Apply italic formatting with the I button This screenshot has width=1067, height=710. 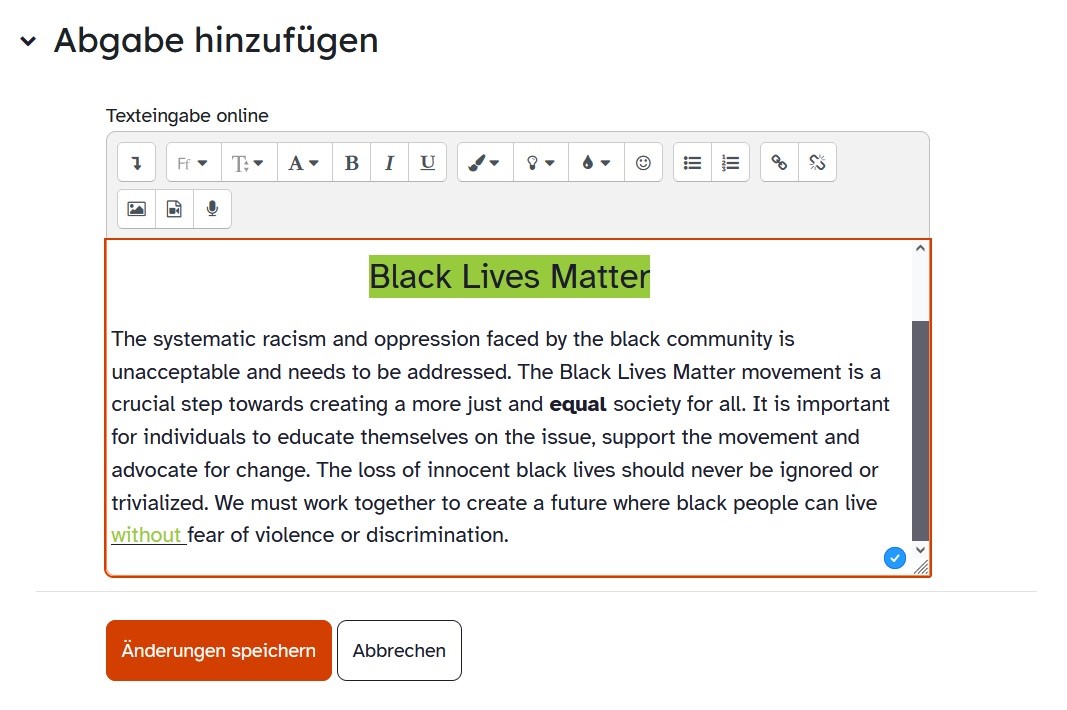(389, 163)
